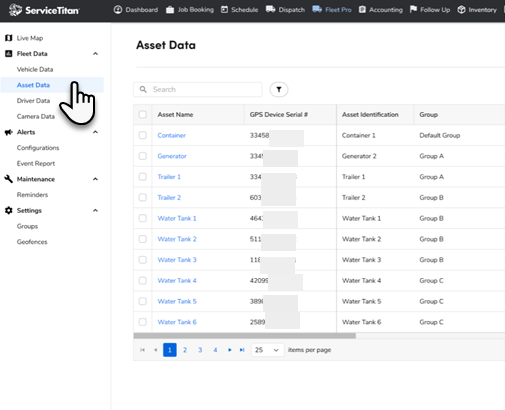505x410 pixels.
Task: Go to the Schedule section
Action: pyautogui.click(x=239, y=10)
